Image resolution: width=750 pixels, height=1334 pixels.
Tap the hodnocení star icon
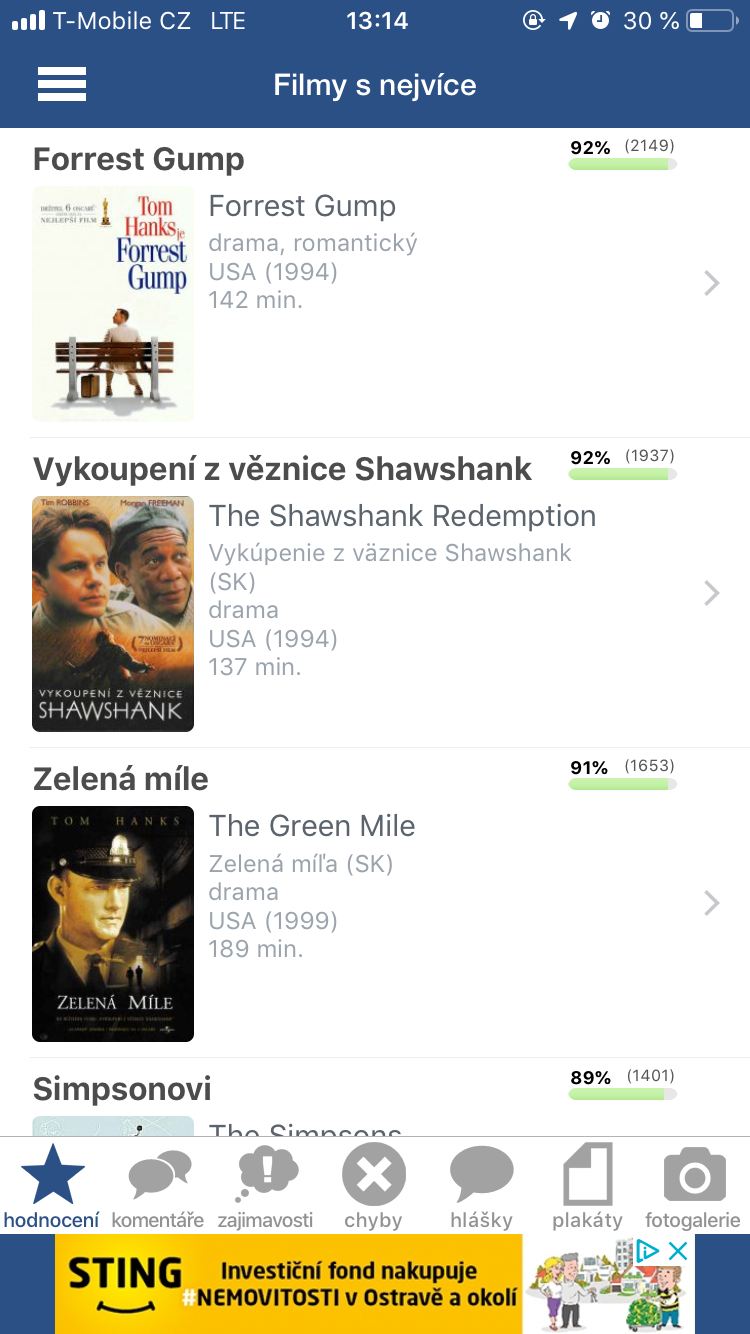point(52,1175)
